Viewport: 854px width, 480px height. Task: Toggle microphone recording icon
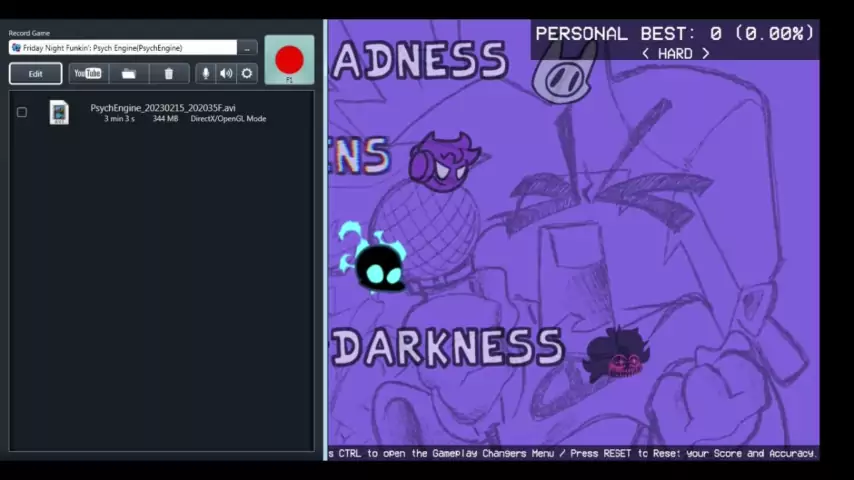(206, 73)
